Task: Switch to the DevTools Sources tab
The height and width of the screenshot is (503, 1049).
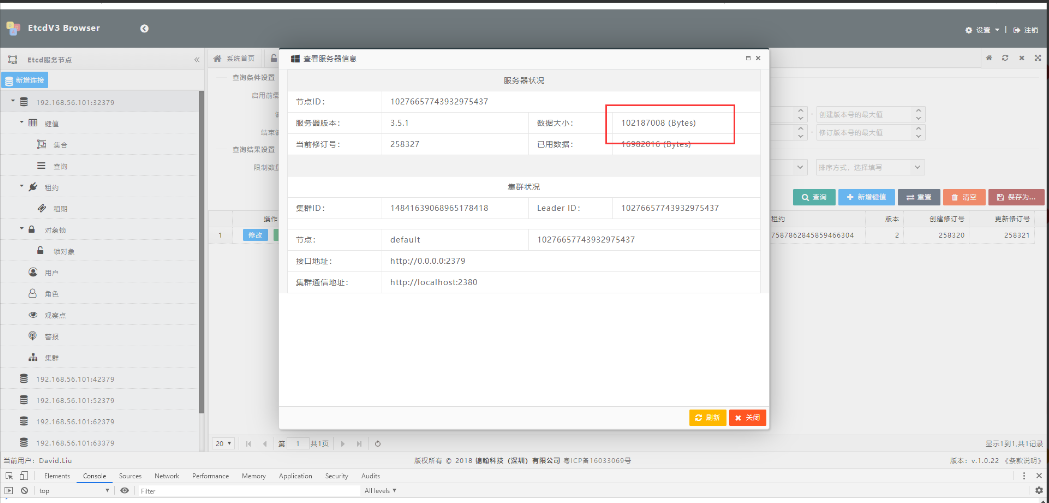Action: tap(130, 476)
